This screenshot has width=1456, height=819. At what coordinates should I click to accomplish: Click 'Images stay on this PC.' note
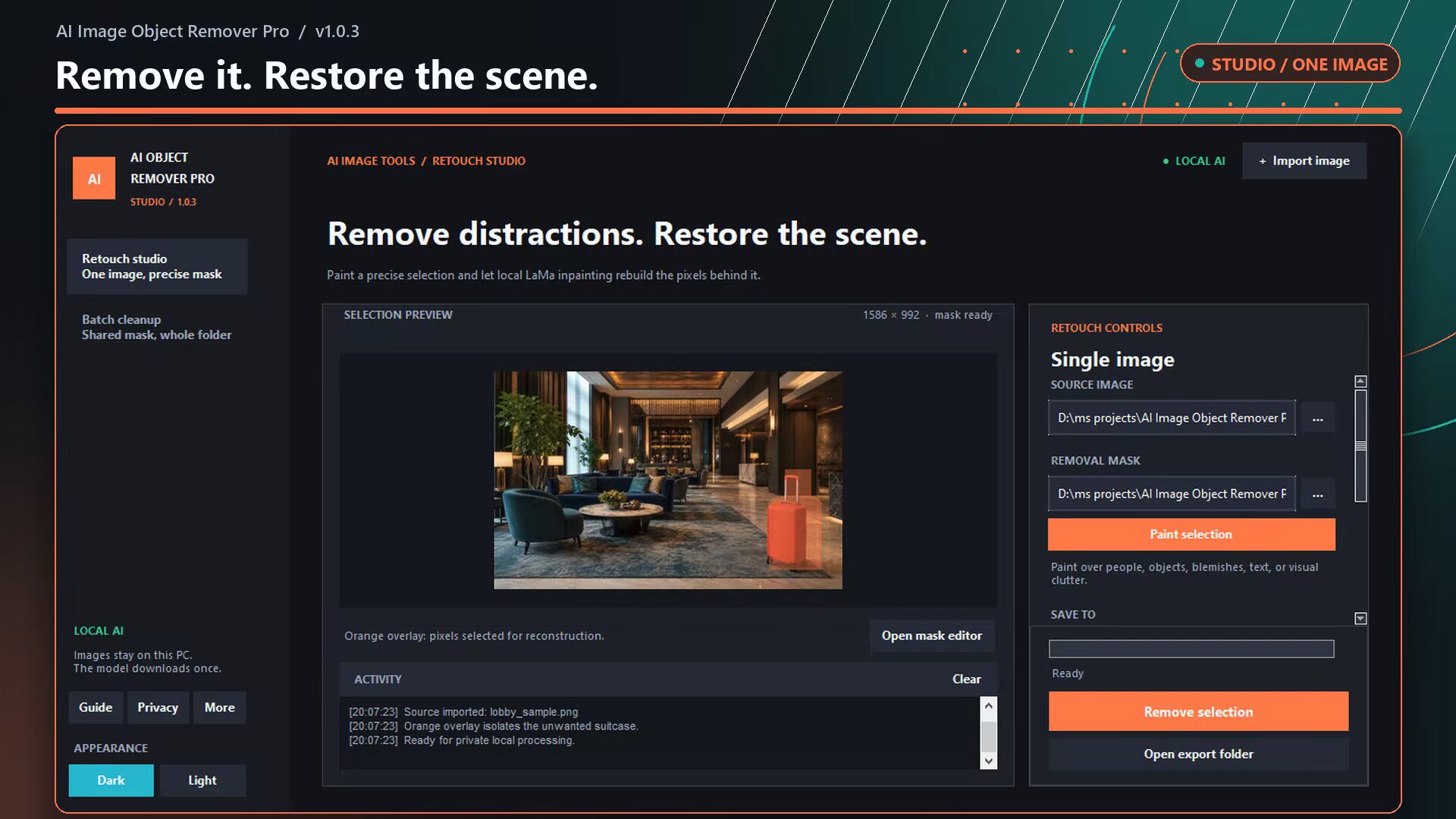[133, 655]
